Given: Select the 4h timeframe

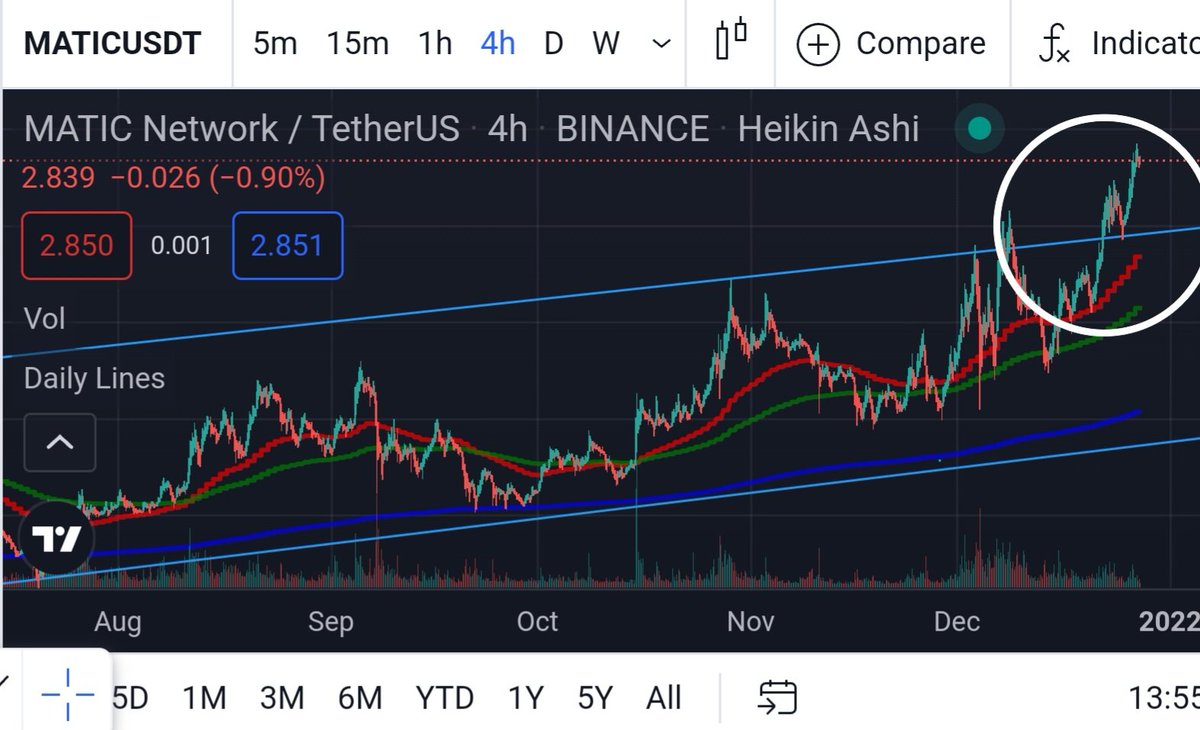Looking at the screenshot, I should [x=498, y=44].
